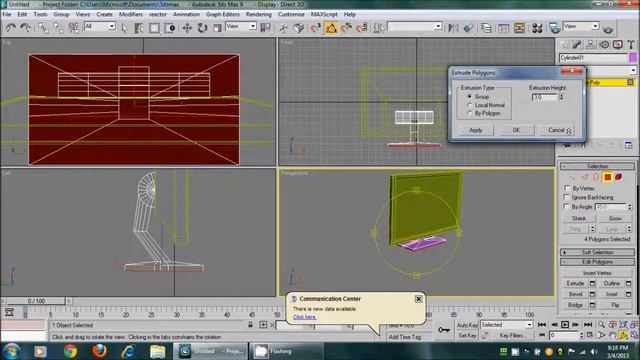Screen dimensions: 640x360
Task: Activate the Select and Rotate tool
Action: pyautogui.click(x=202, y=28)
